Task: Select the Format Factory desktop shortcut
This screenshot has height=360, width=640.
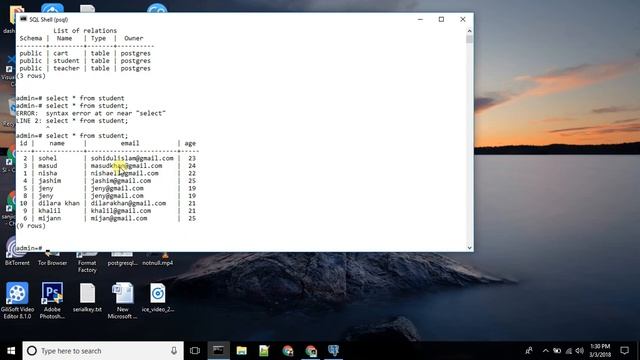Action: [x=87, y=262]
